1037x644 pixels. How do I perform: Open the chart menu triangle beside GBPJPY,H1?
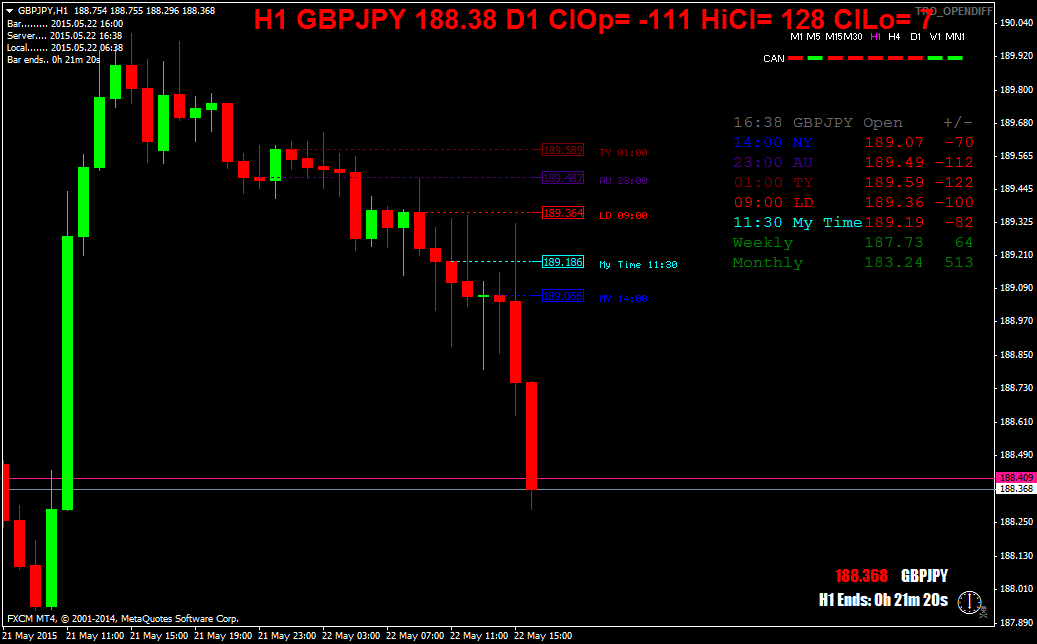click(x=10, y=11)
